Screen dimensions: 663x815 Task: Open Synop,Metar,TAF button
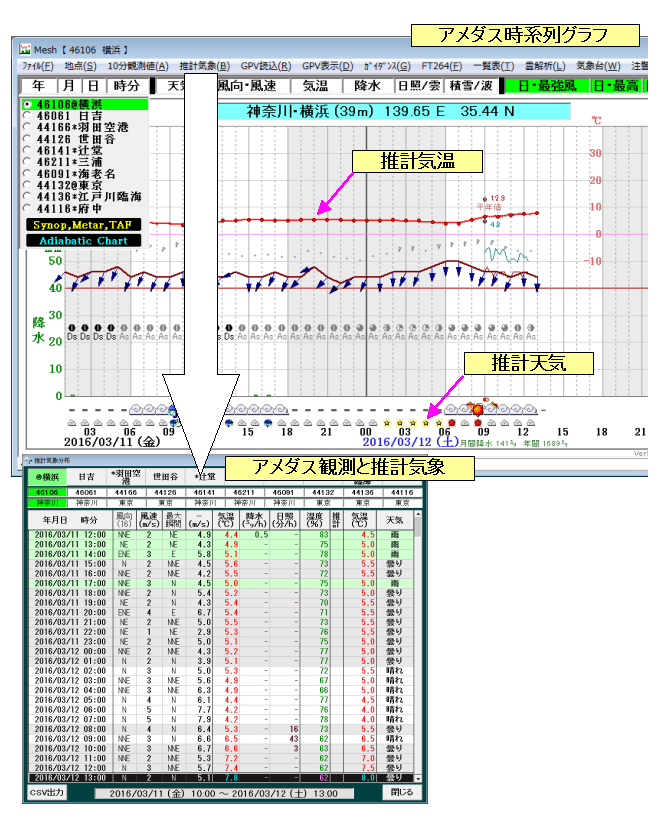[x=83, y=225]
